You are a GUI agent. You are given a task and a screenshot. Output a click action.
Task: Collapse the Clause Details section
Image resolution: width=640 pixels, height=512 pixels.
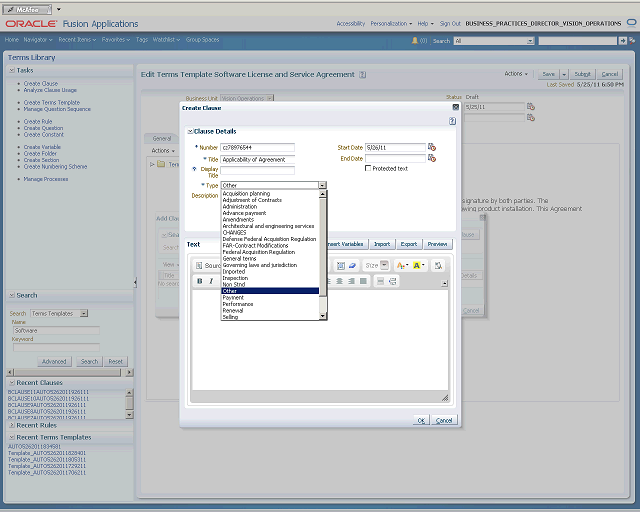(x=190, y=131)
